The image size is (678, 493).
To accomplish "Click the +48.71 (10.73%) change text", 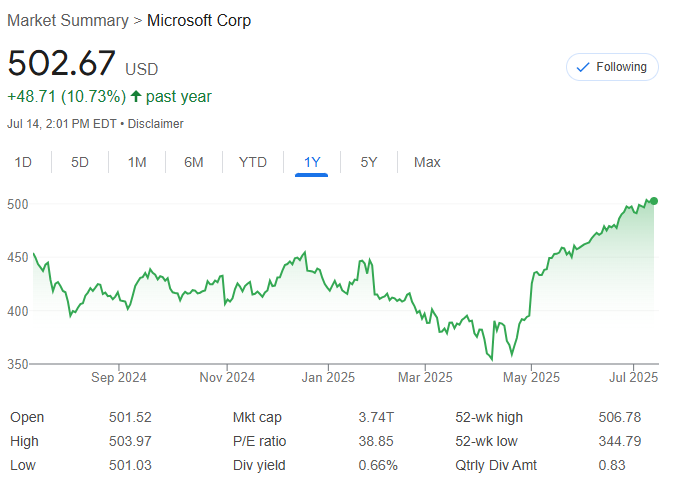I will pyautogui.click(x=67, y=96).
